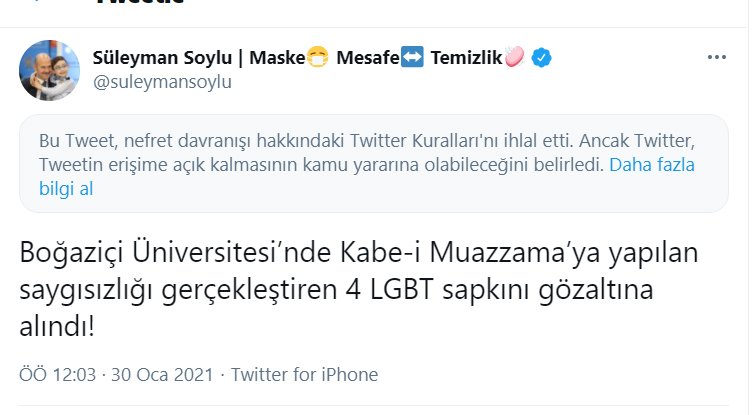Click the 'ÖÖ 12:03' tweet timestamp
This screenshot has width=752, height=415.
(57, 375)
